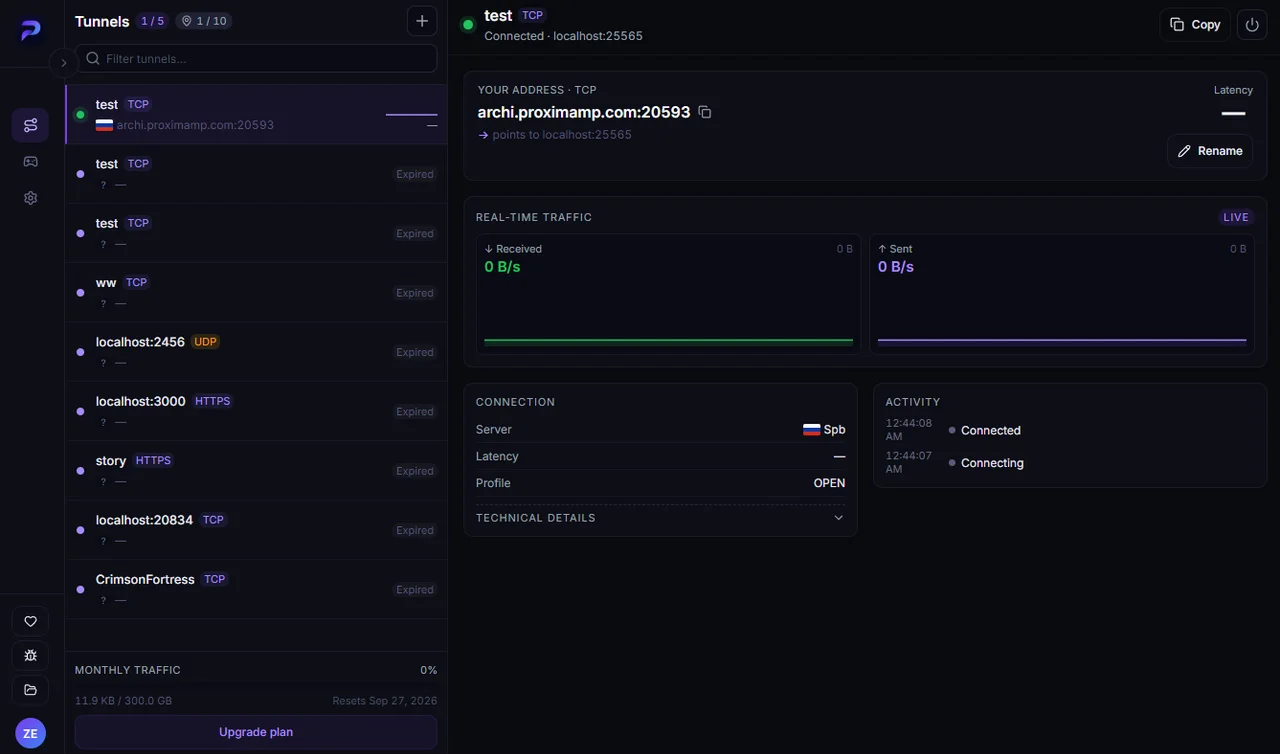Click the Copy button in the header
This screenshot has width=1280, height=754.
(1195, 24)
